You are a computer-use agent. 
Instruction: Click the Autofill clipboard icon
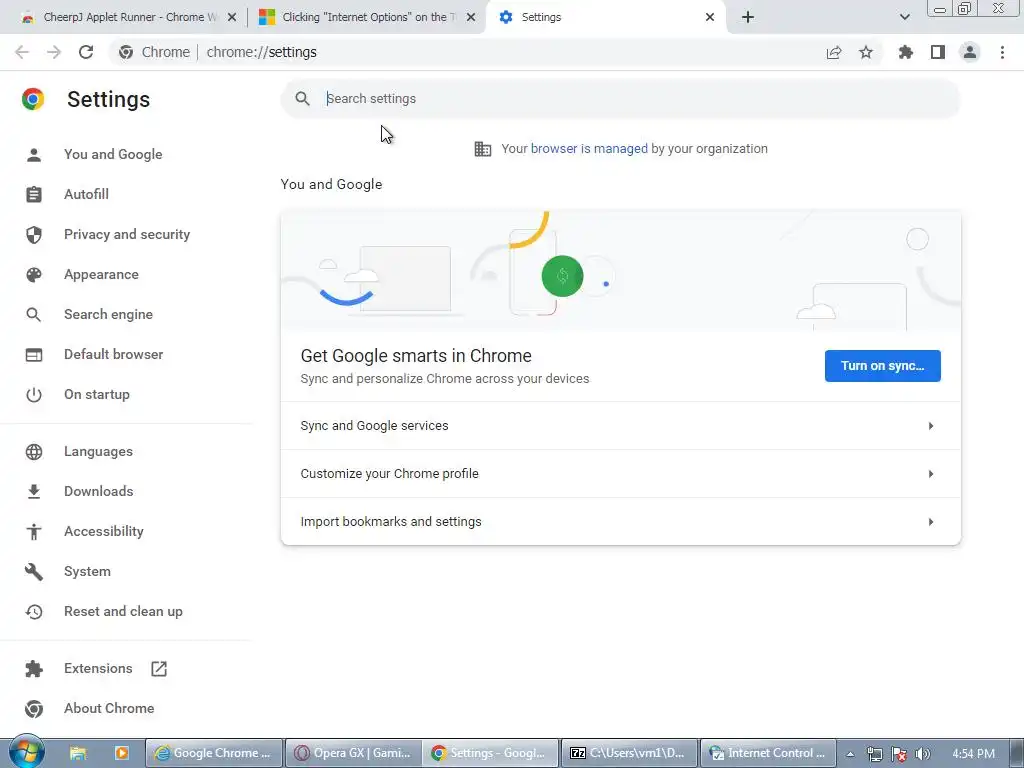34,195
